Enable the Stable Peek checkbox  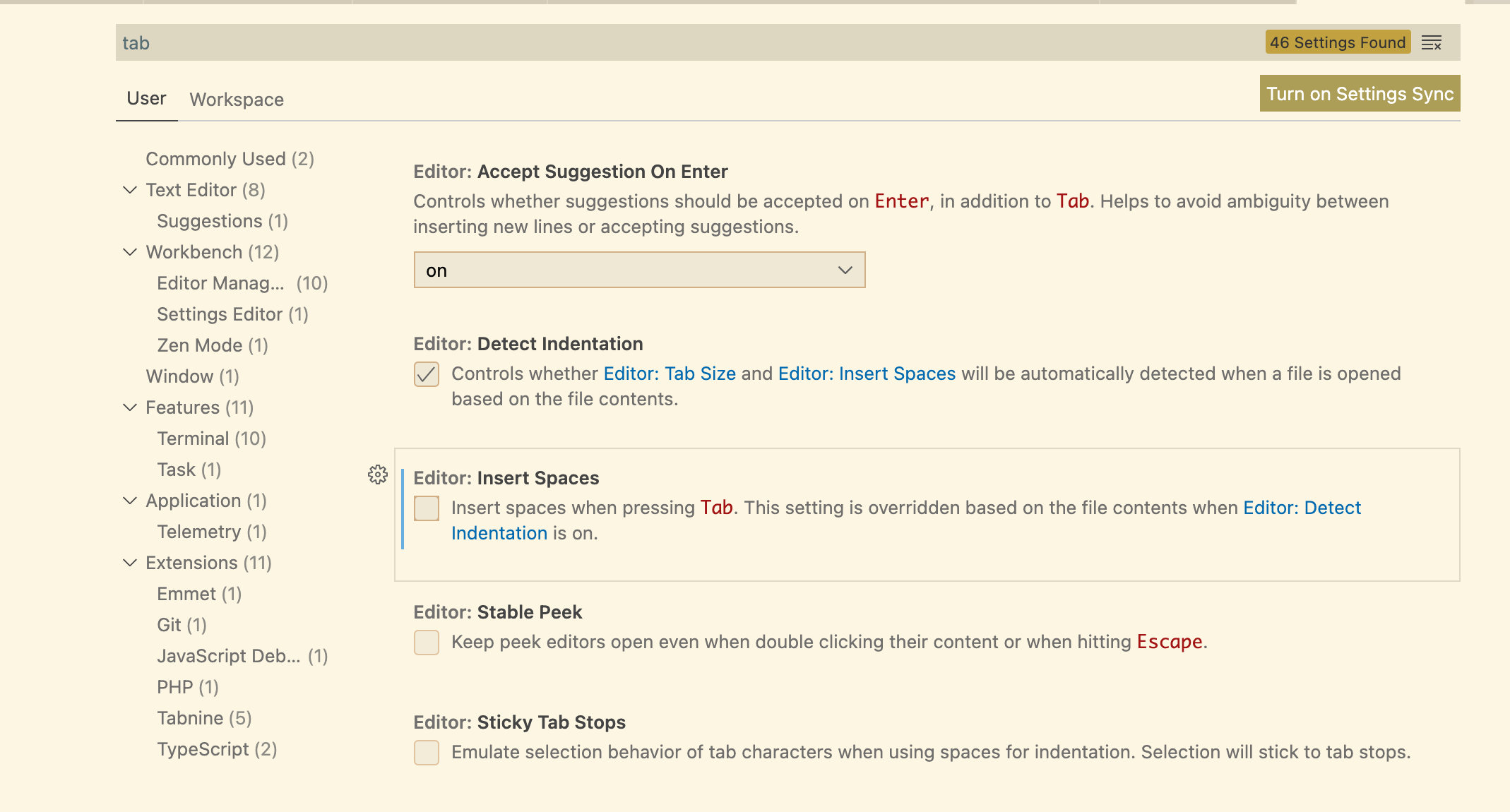coord(427,643)
